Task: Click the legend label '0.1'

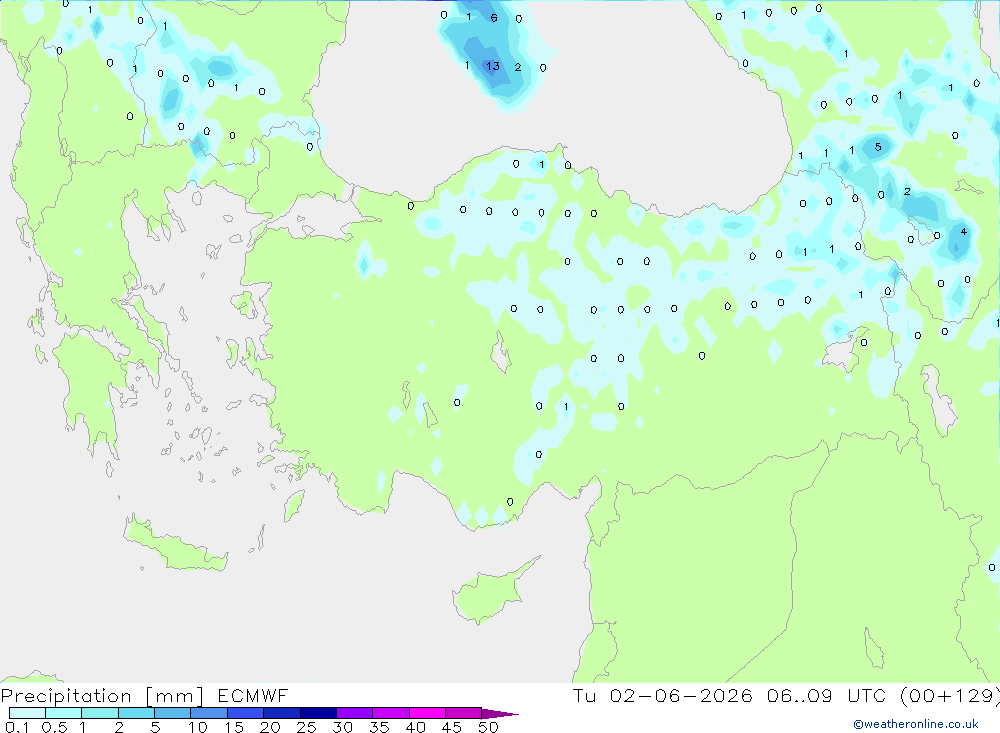Action: (17, 727)
